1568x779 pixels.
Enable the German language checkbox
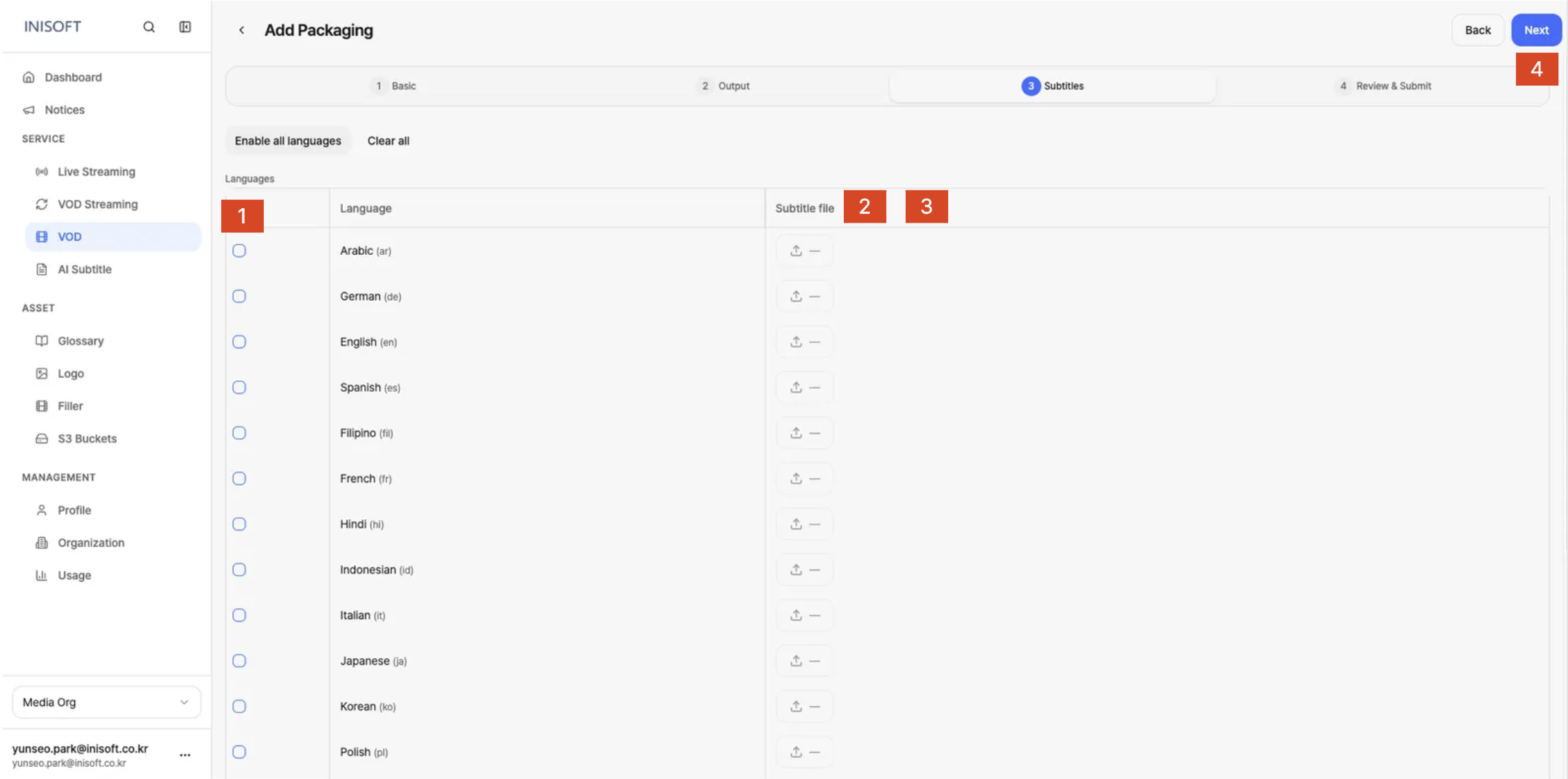point(239,296)
